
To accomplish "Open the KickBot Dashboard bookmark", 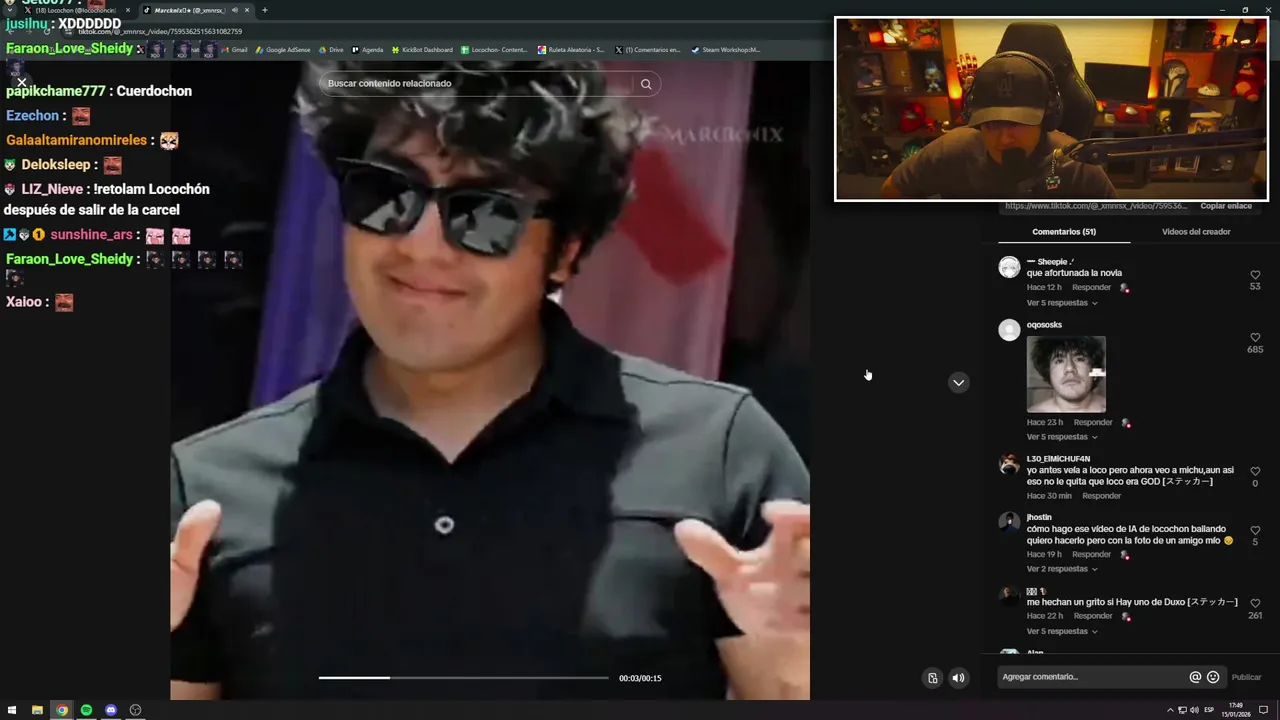I will 422,49.
